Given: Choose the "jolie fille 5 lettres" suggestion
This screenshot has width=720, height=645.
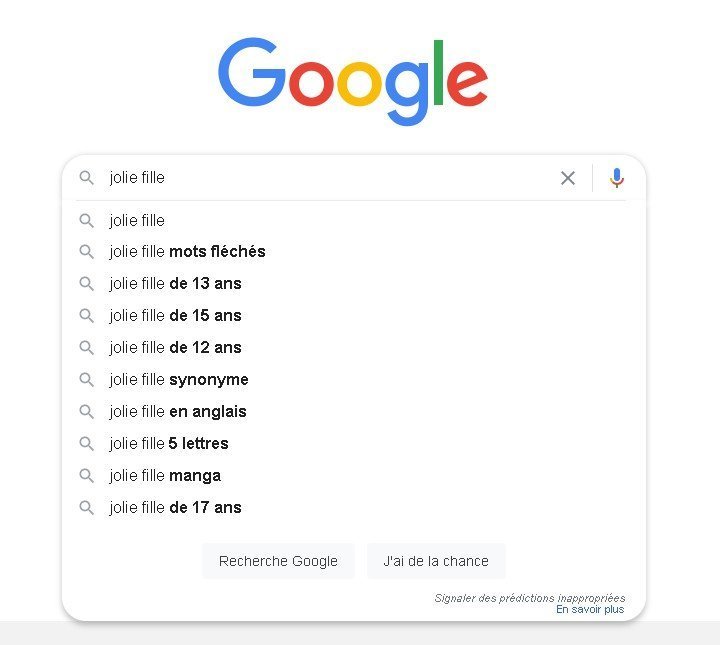Looking at the screenshot, I should (169, 444).
